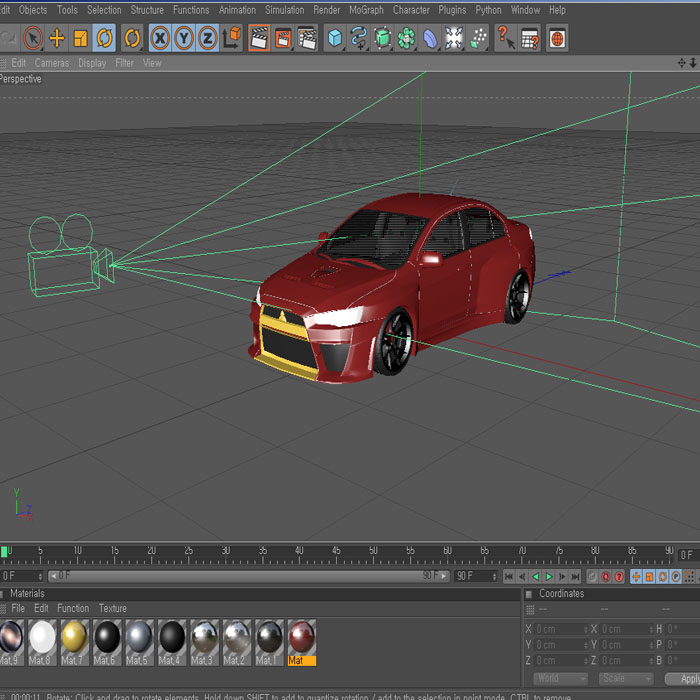Click the position X 0 cm field
Image resolution: width=700 pixels, height=700 pixels.
pyautogui.click(x=561, y=629)
